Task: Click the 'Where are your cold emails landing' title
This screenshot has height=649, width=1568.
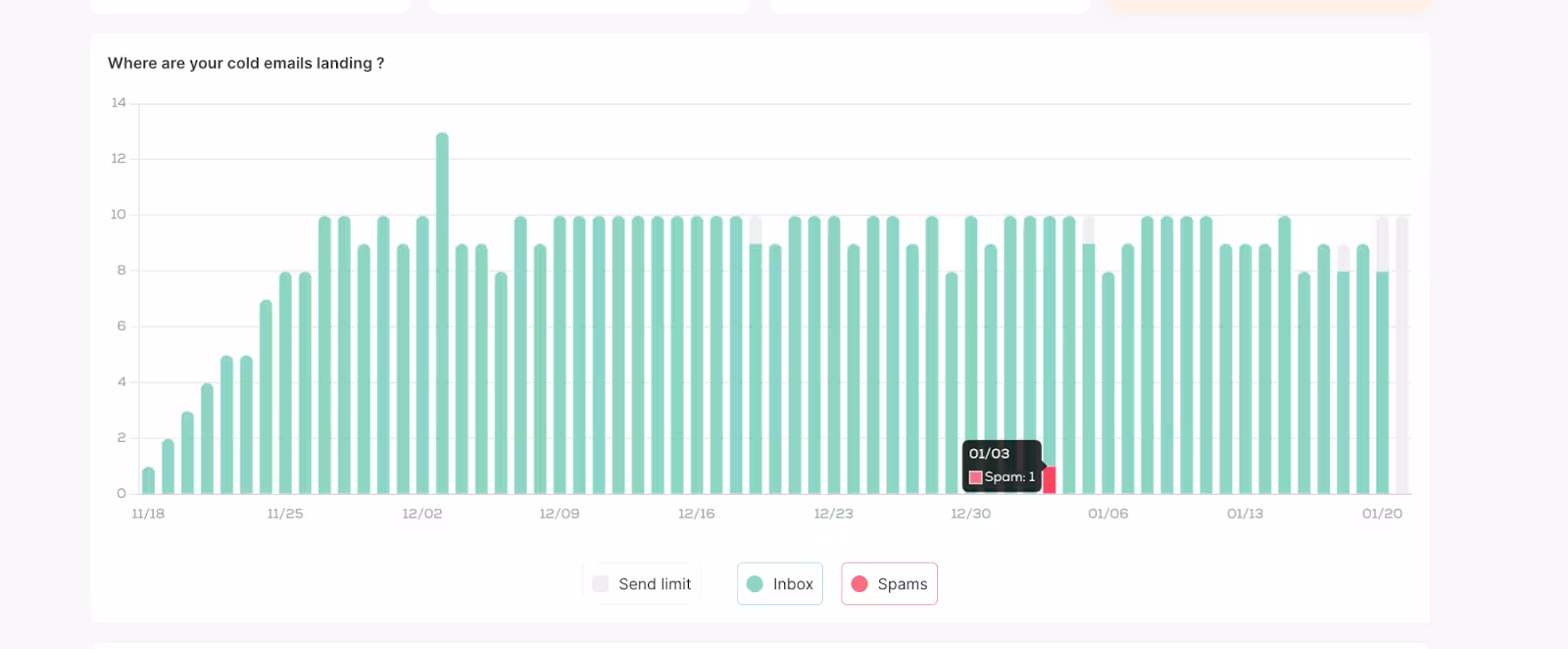Action: [245, 63]
